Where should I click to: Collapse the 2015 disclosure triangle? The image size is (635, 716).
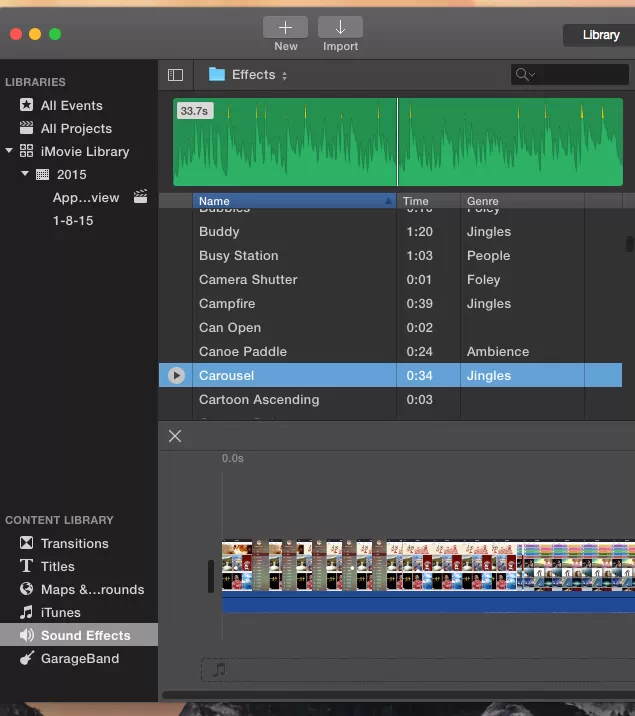(25, 174)
